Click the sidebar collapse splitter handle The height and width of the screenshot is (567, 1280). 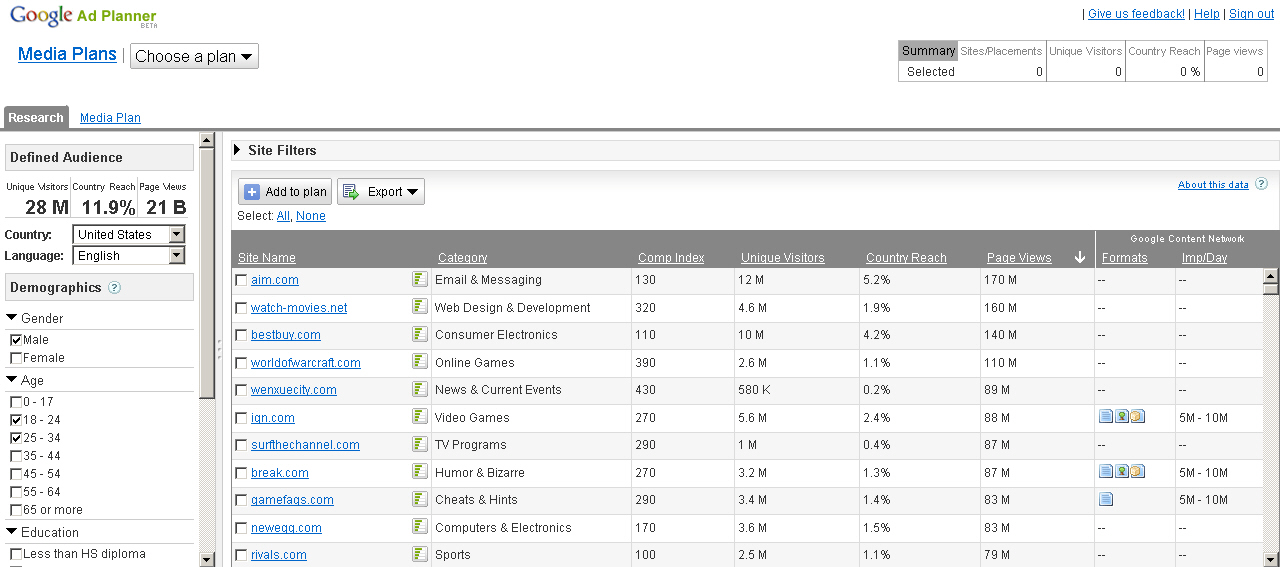[219, 348]
